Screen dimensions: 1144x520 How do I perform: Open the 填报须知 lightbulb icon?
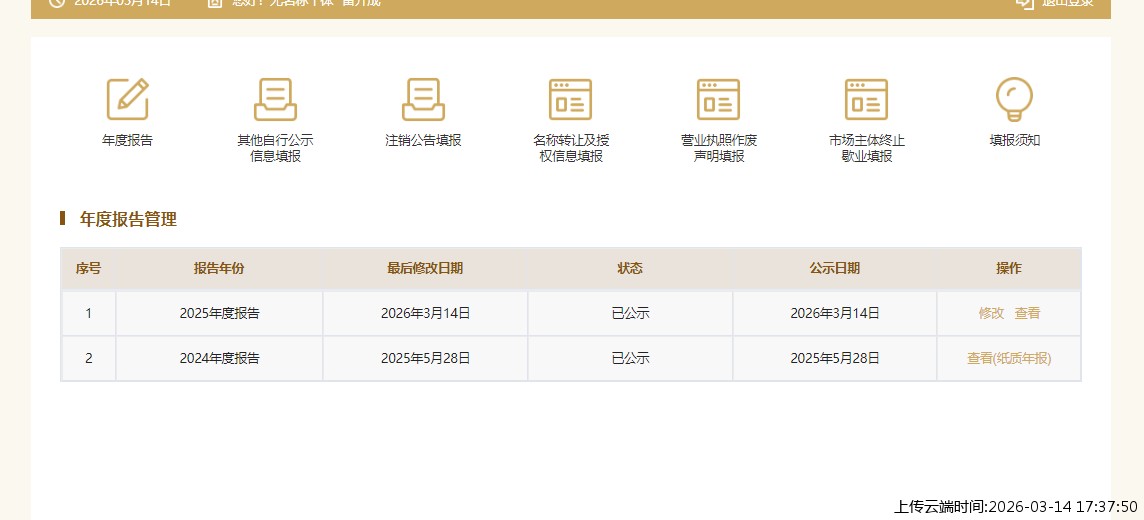click(x=1014, y=99)
